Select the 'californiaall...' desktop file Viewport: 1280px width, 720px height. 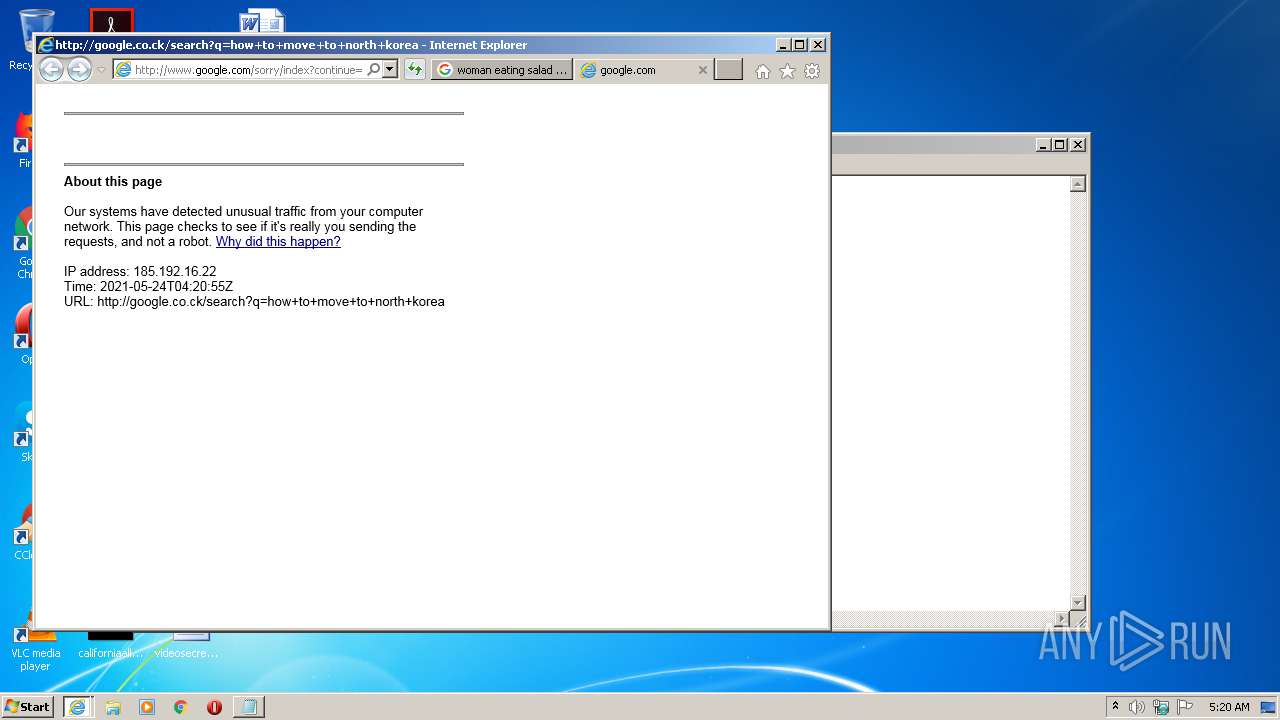(111, 645)
